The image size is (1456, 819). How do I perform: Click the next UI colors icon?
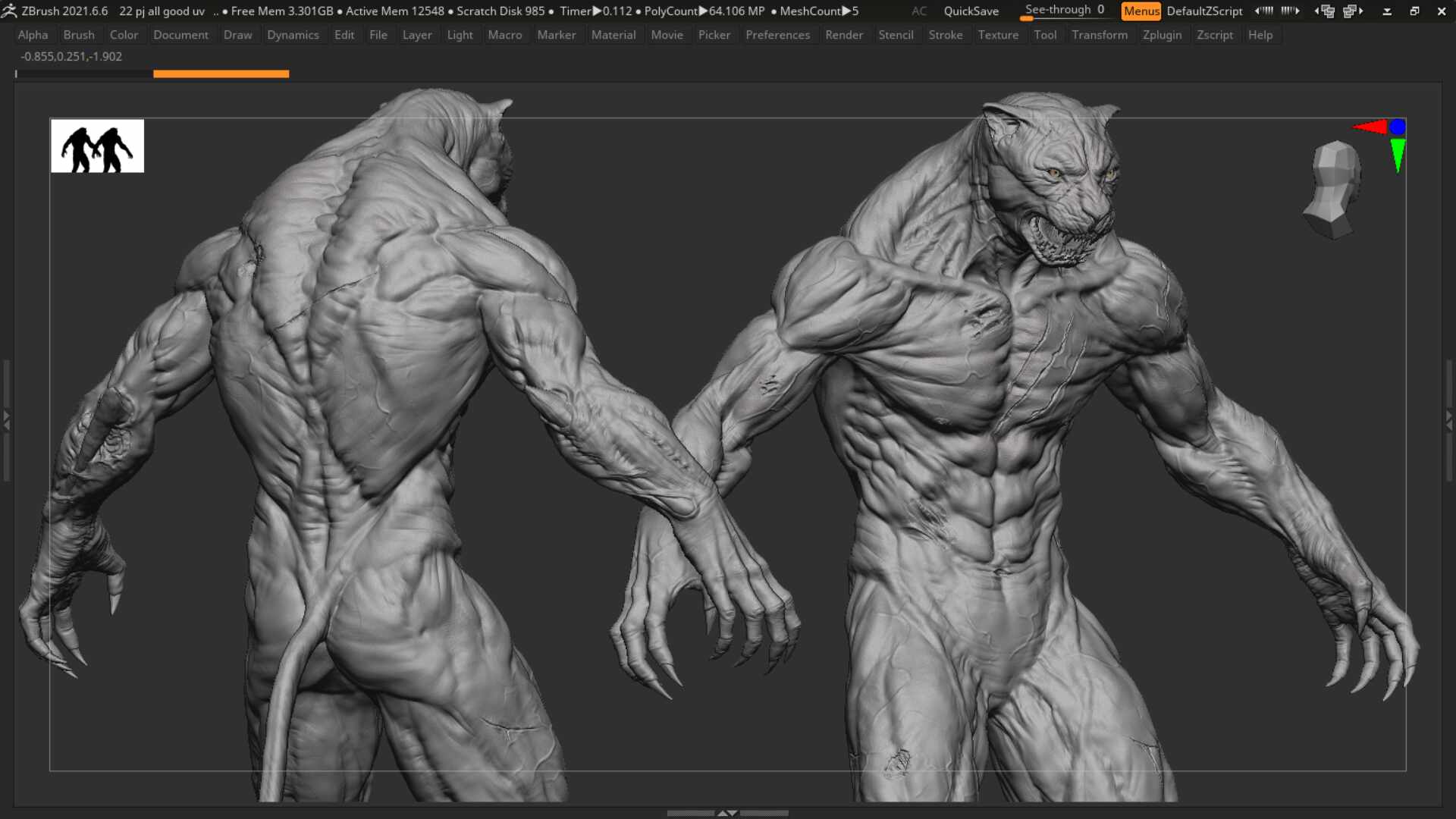tap(1290, 11)
